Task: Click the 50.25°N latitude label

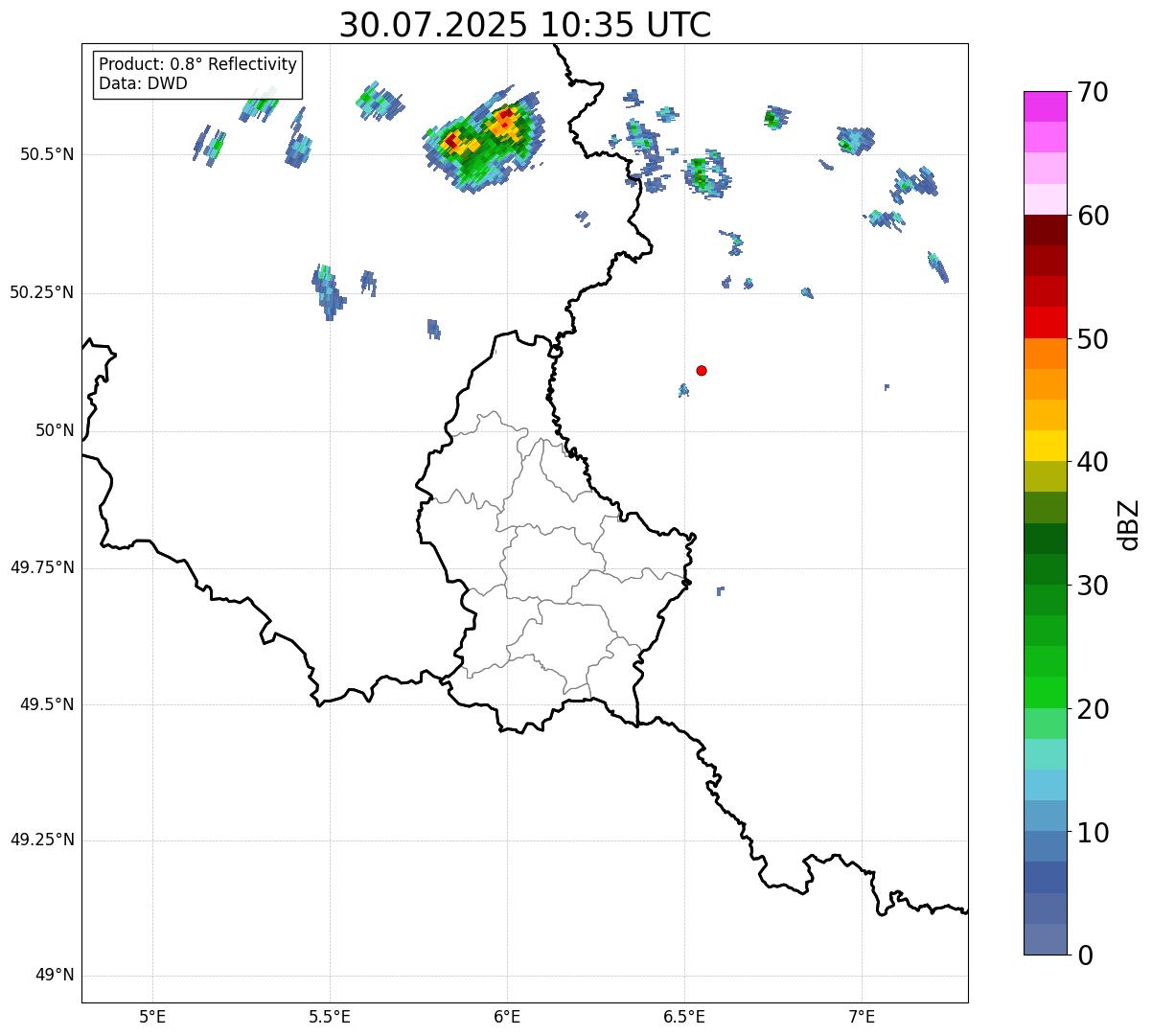Action: coord(42,292)
